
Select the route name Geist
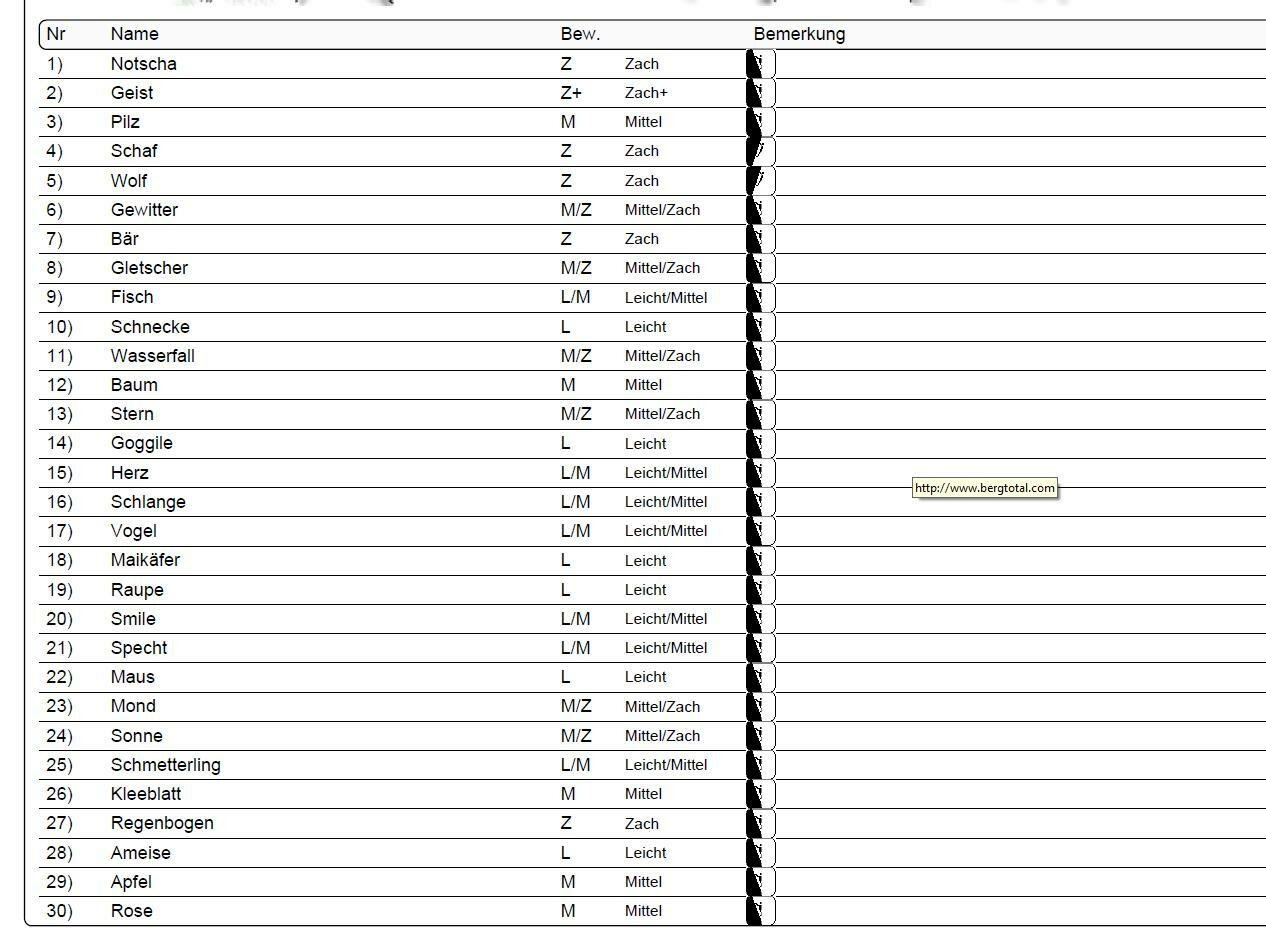(x=132, y=93)
